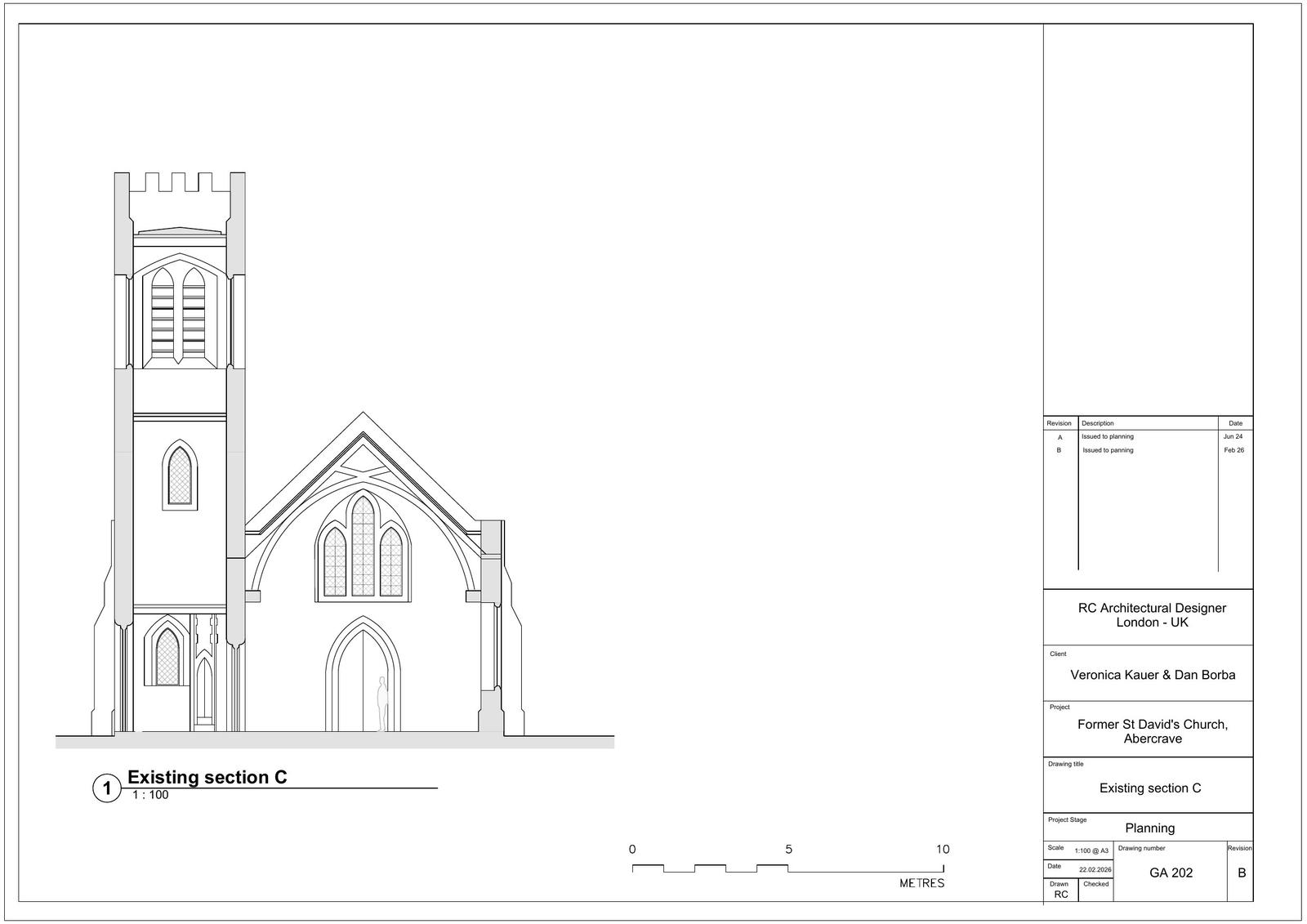Viewport: 1307px width, 924px height.
Task: Click the drawing number 'GA 202'
Action: [1171, 873]
